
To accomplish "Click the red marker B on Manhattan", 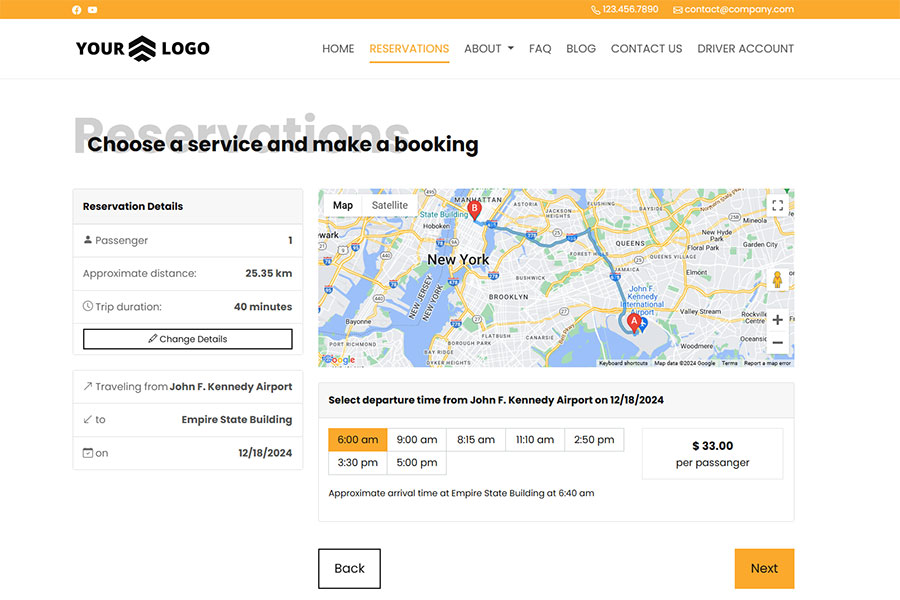I will (474, 210).
